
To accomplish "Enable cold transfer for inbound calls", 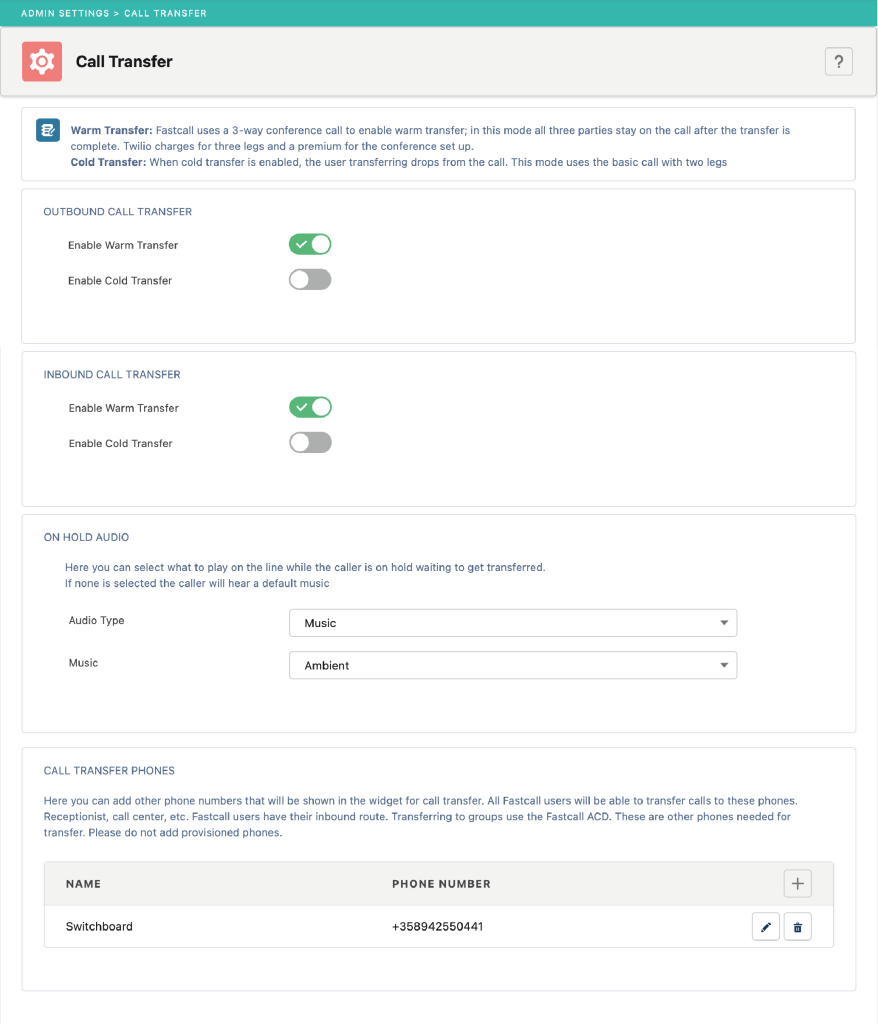I will pos(310,442).
